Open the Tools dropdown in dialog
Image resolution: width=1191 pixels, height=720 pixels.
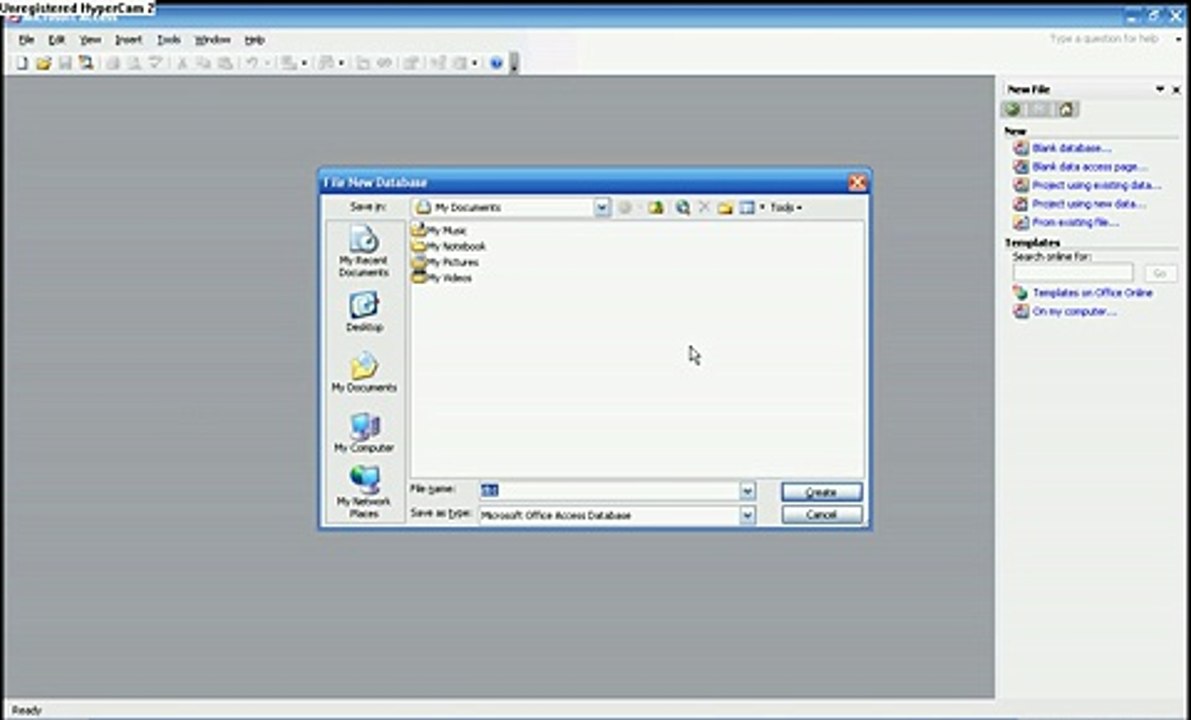click(x=786, y=207)
